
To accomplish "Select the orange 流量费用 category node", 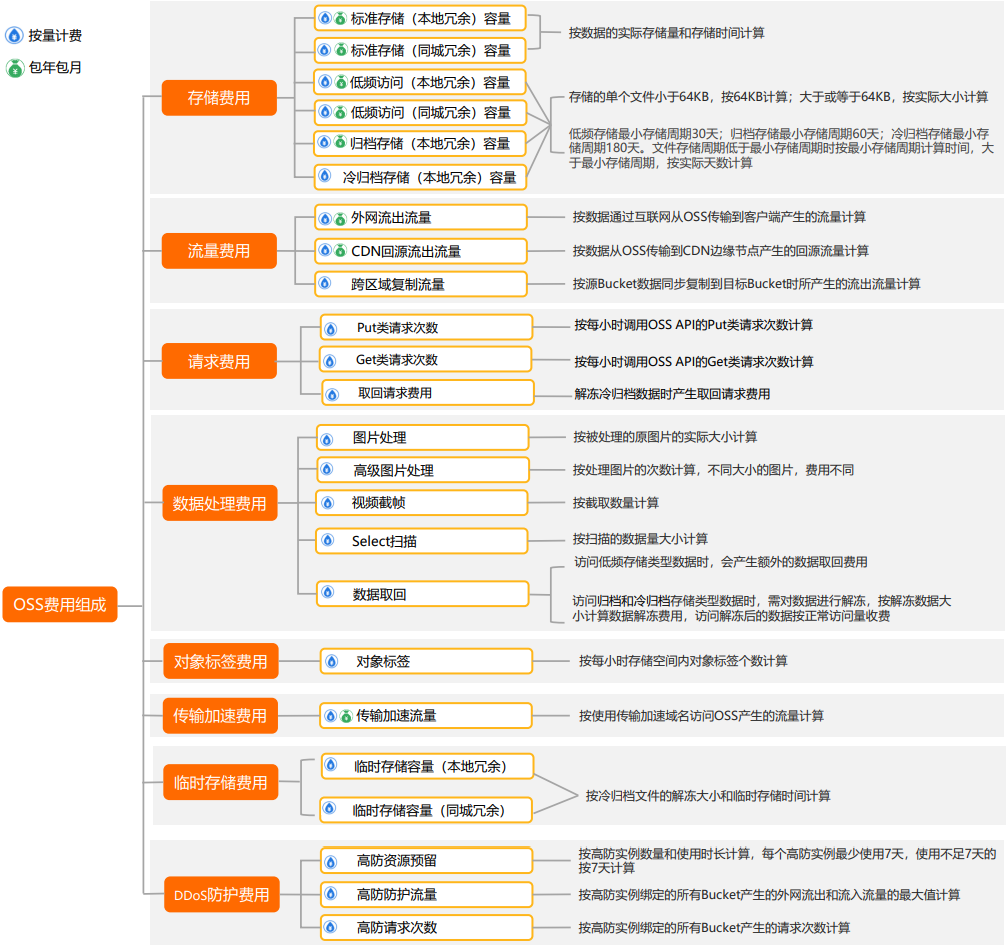I will click(219, 251).
